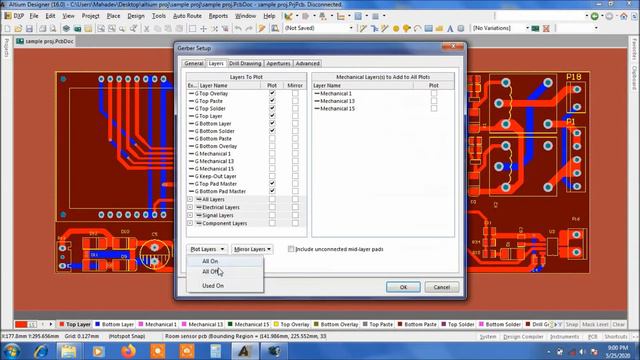The image size is (640, 360).
Task: Click the Cut scissors toolbar icon
Action: pos(147,29)
